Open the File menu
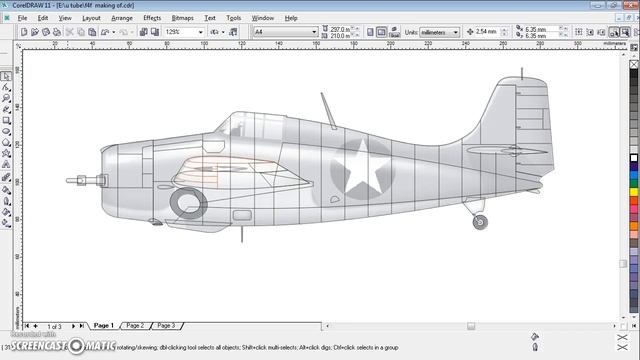 (22, 18)
